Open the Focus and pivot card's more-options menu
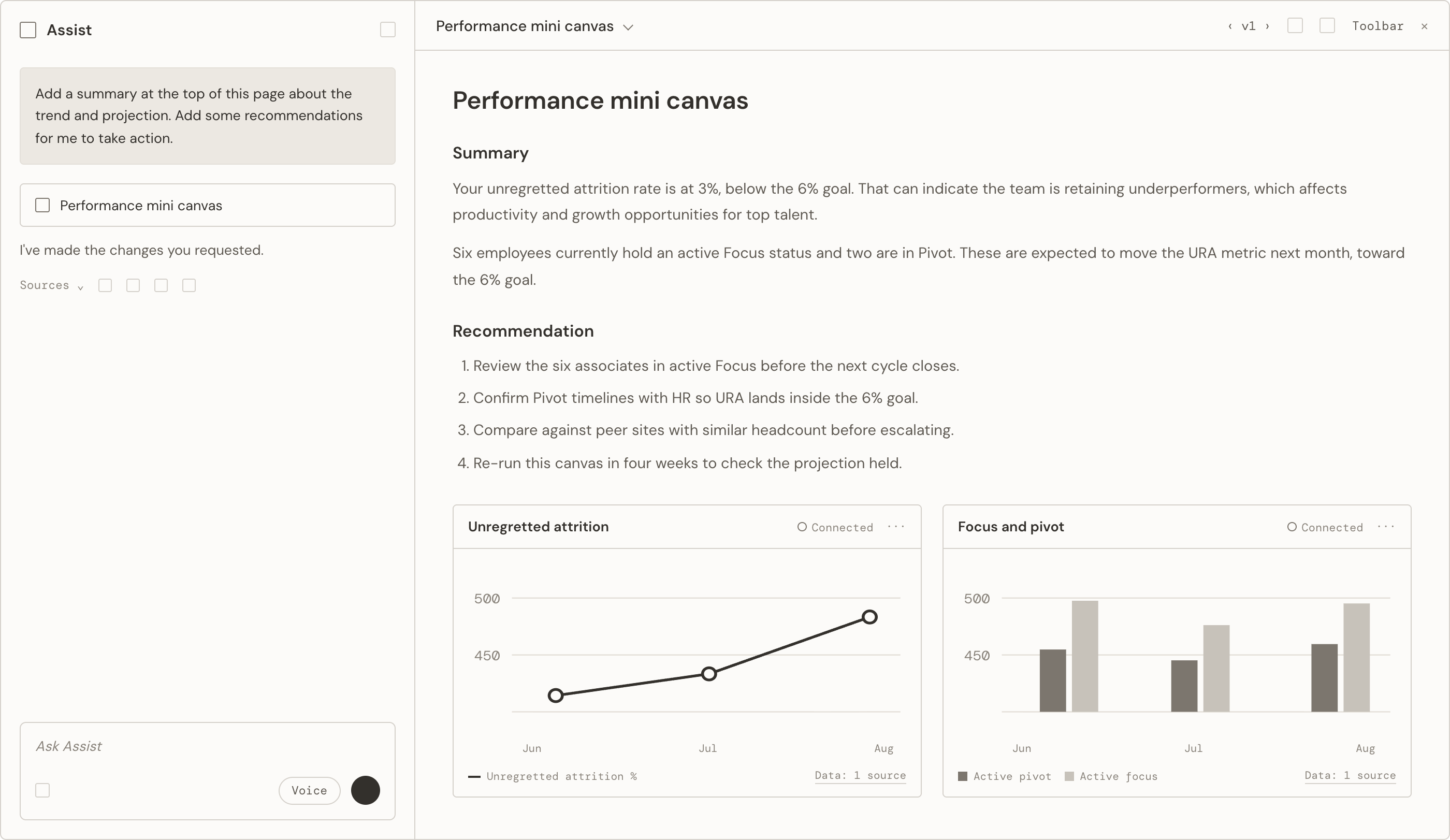Image resolution: width=1450 pixels, height=840 pixels. tap(1386, 527)
